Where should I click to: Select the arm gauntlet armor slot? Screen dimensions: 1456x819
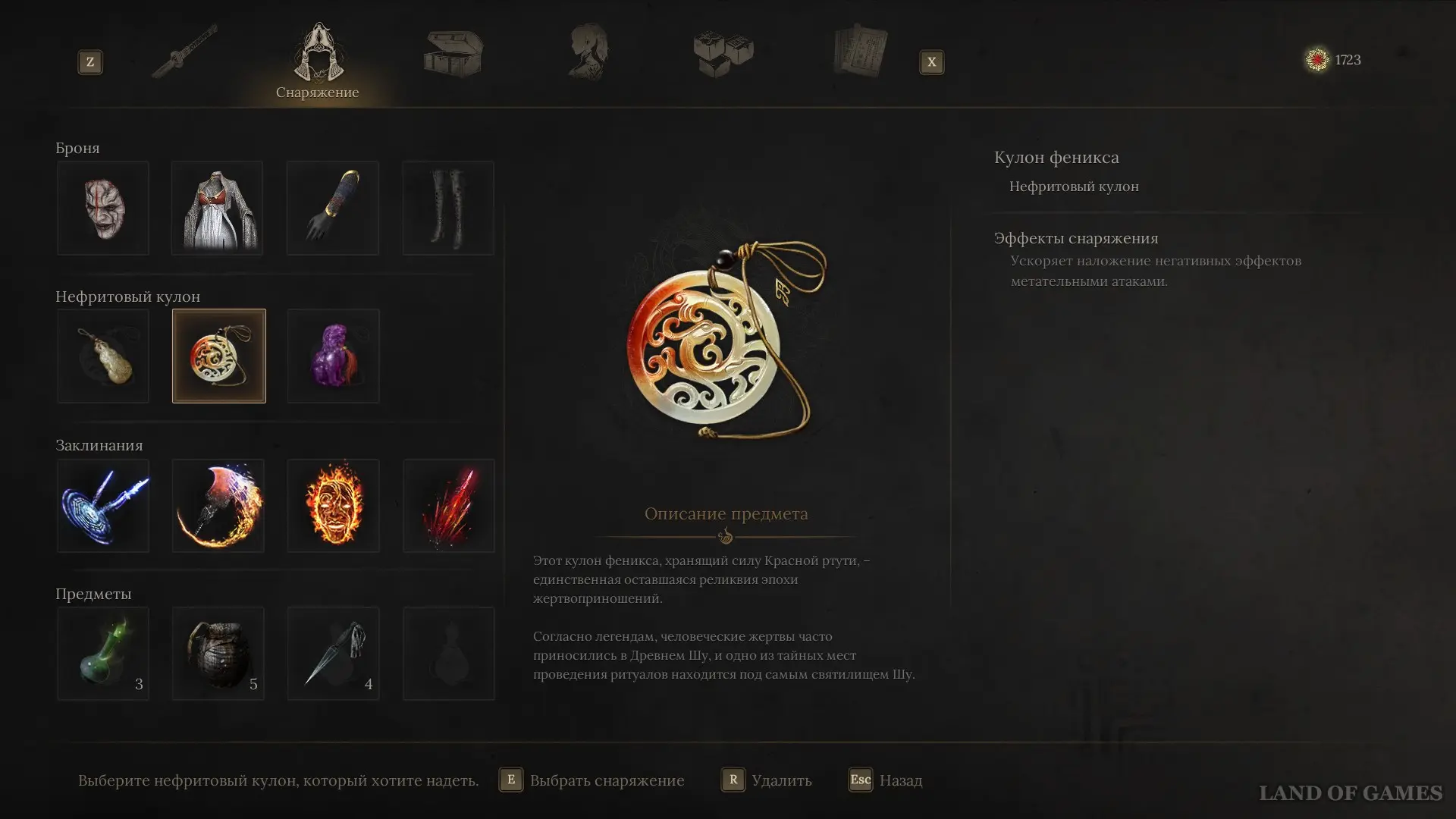tap(333, 208)
